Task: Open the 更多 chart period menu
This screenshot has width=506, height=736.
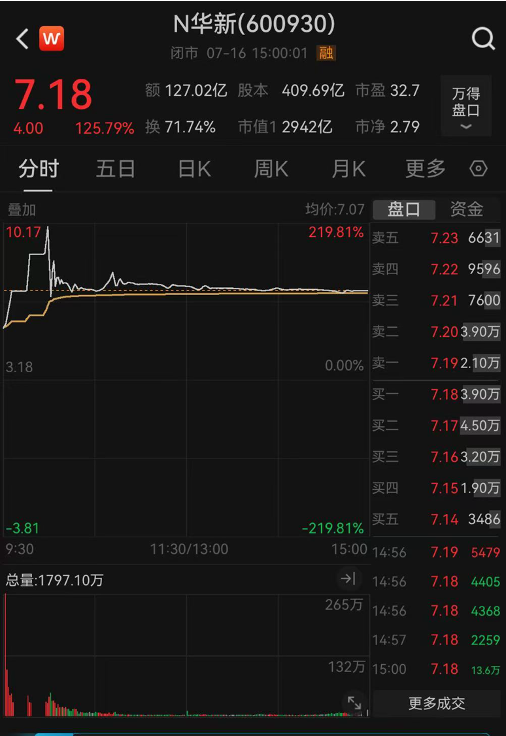Action: [425, 169]
